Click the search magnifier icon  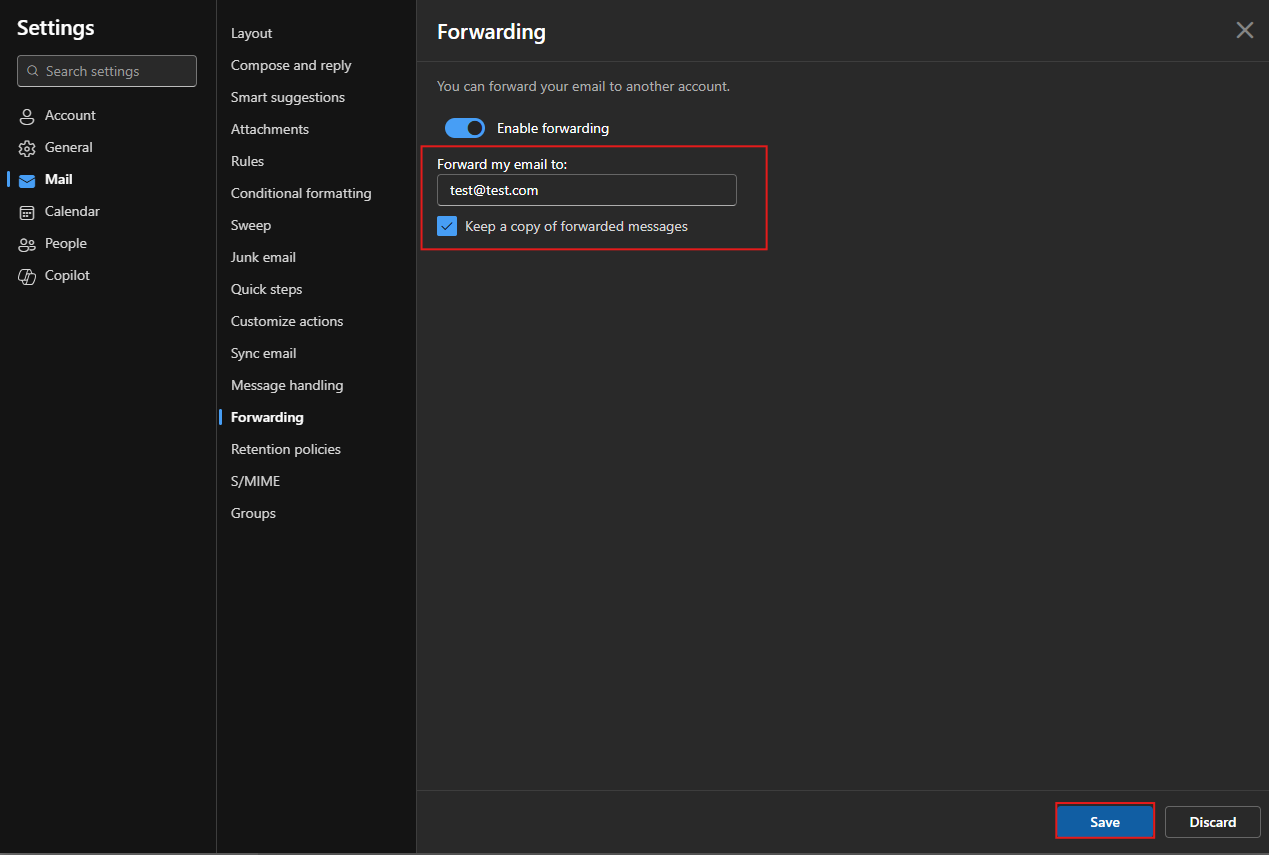[x=33, y=72]
